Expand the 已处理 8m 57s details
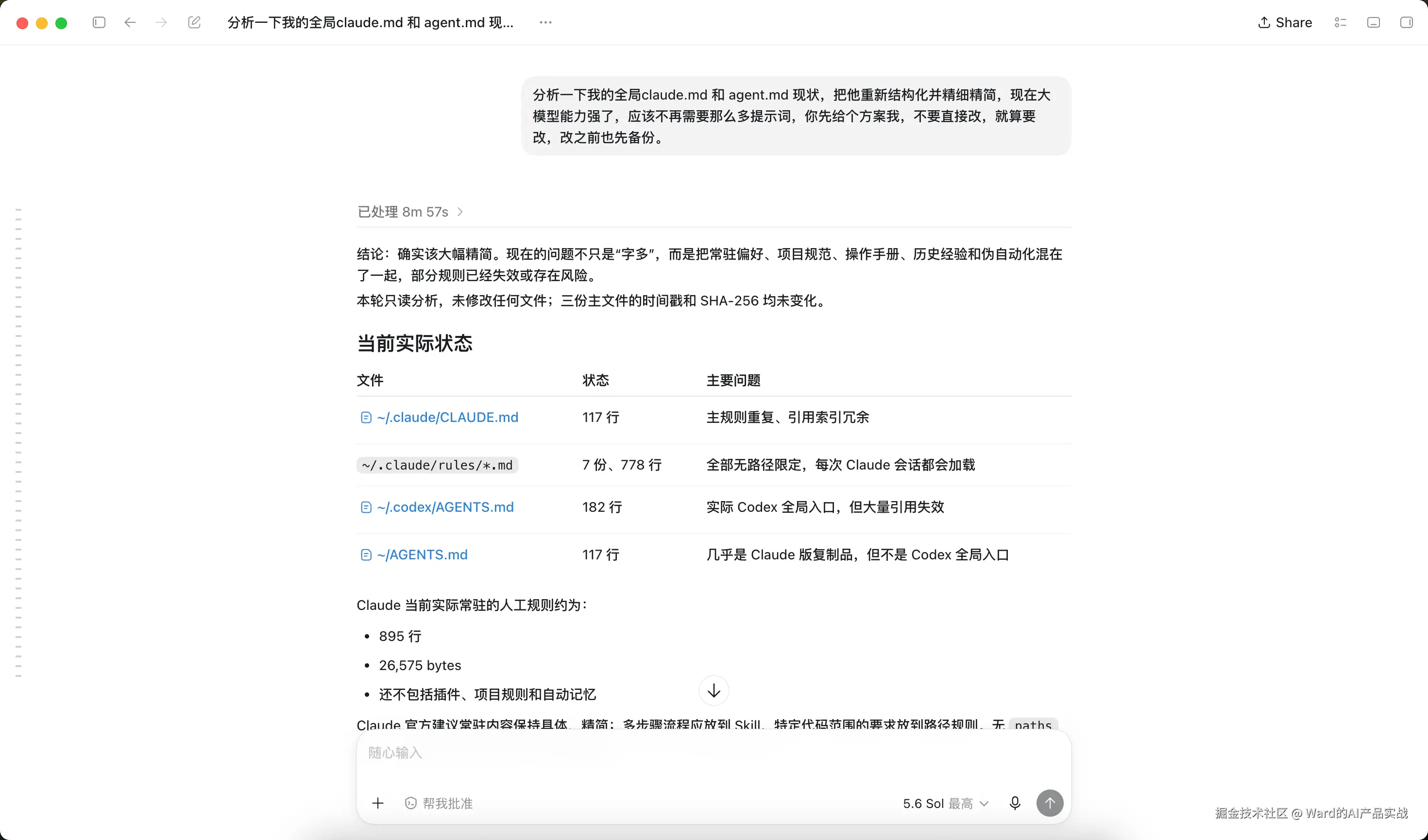The image size is (1428, 840). point(410,212)
